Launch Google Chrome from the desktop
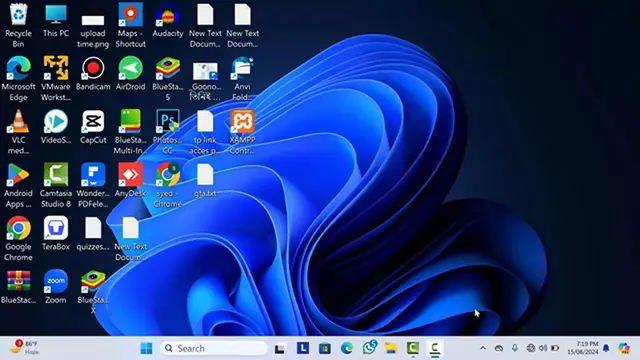640x360 pixels. 18,239
